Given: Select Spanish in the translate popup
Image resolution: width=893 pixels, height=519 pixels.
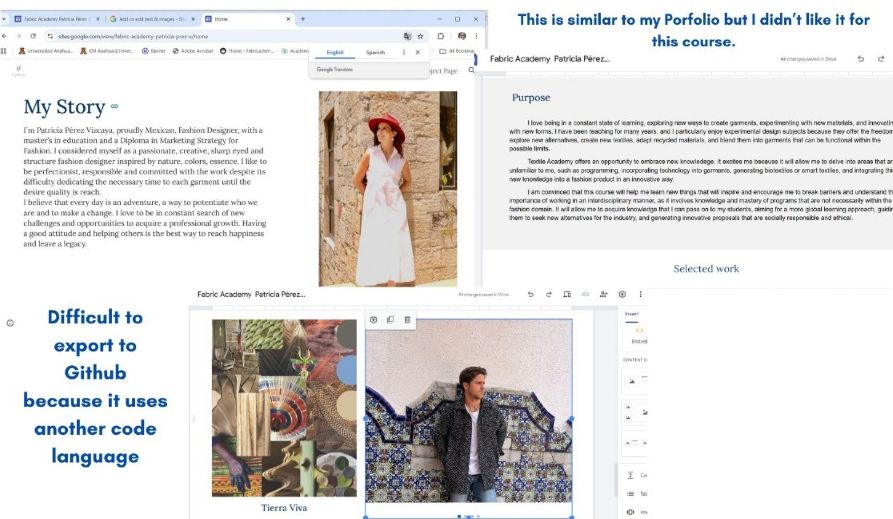Looking at the screenshot, I should [x=375, y=52].
